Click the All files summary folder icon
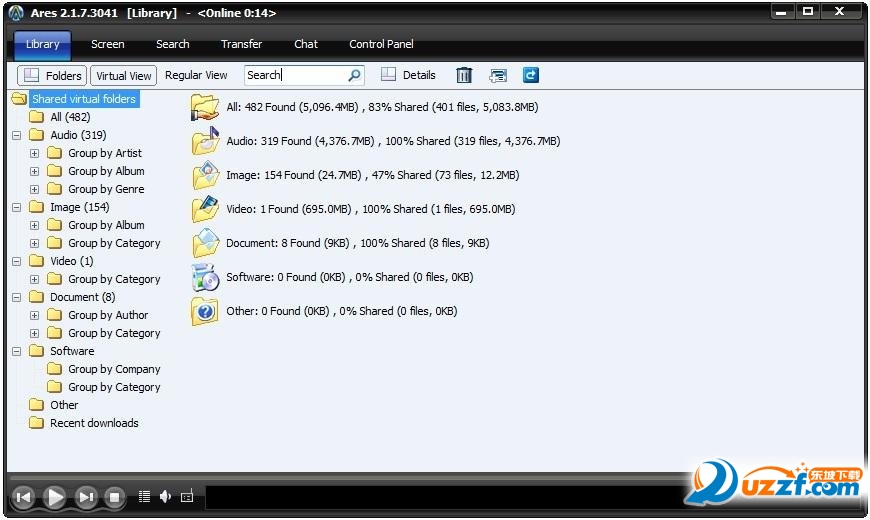Screen dimensions: 870x520 205,107
